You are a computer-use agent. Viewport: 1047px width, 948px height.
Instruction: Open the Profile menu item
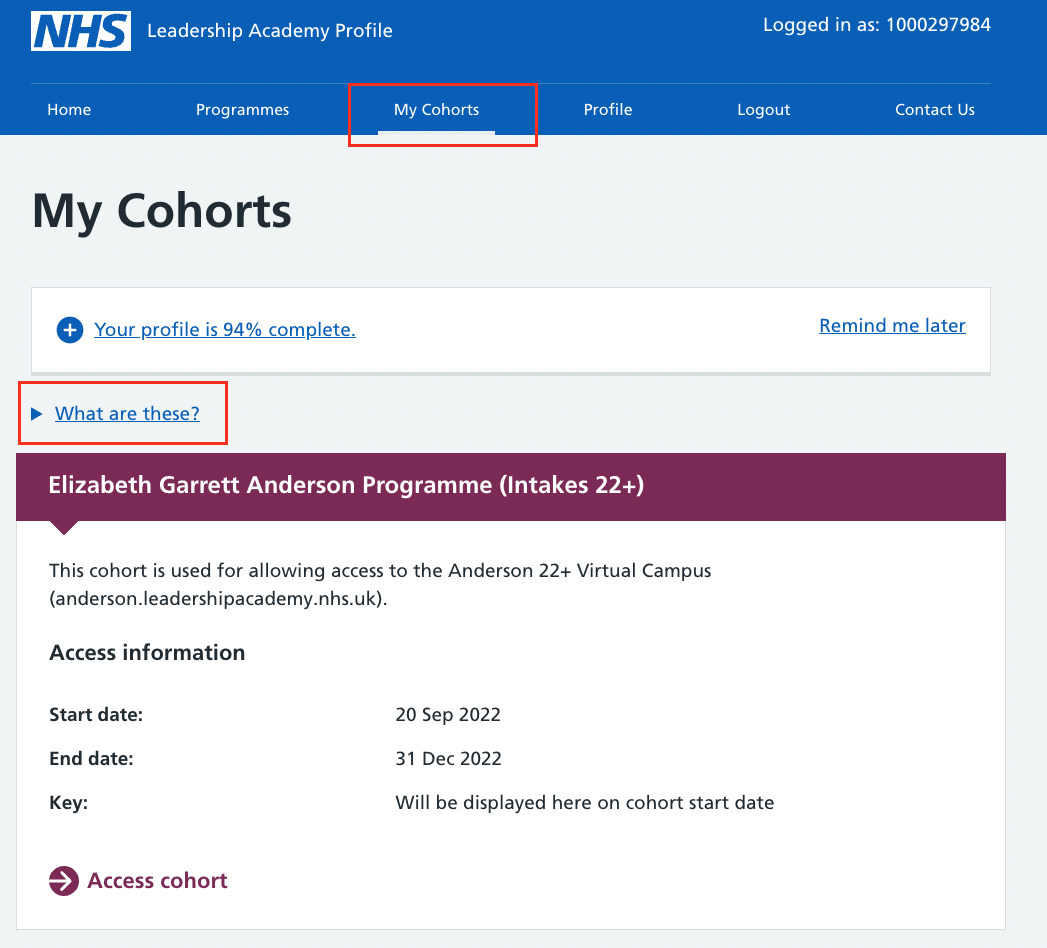pyautogui.click(x=608, y=109)
